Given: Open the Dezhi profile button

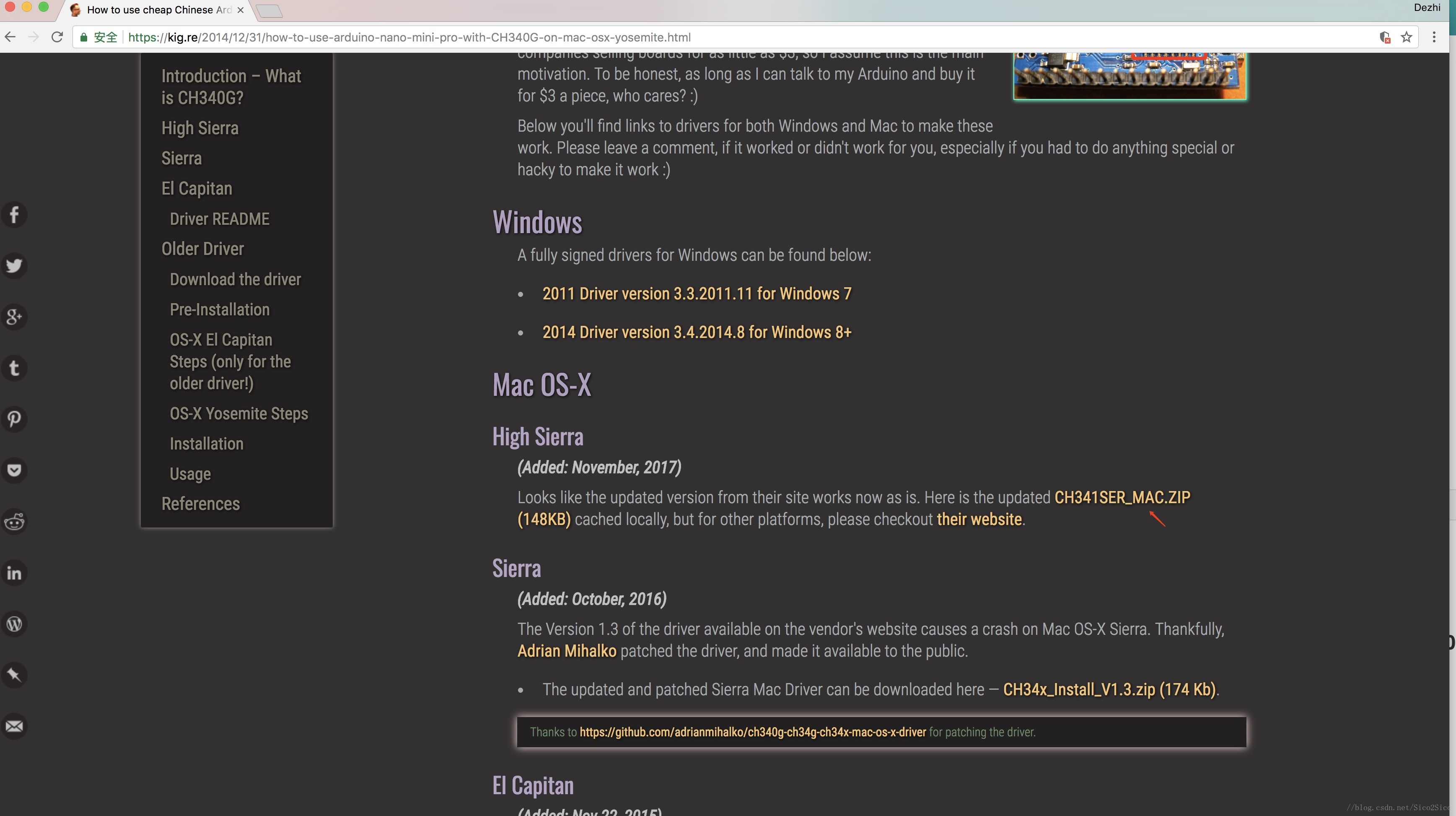Looking at the screenshot, I should (x=1427, y=8).
